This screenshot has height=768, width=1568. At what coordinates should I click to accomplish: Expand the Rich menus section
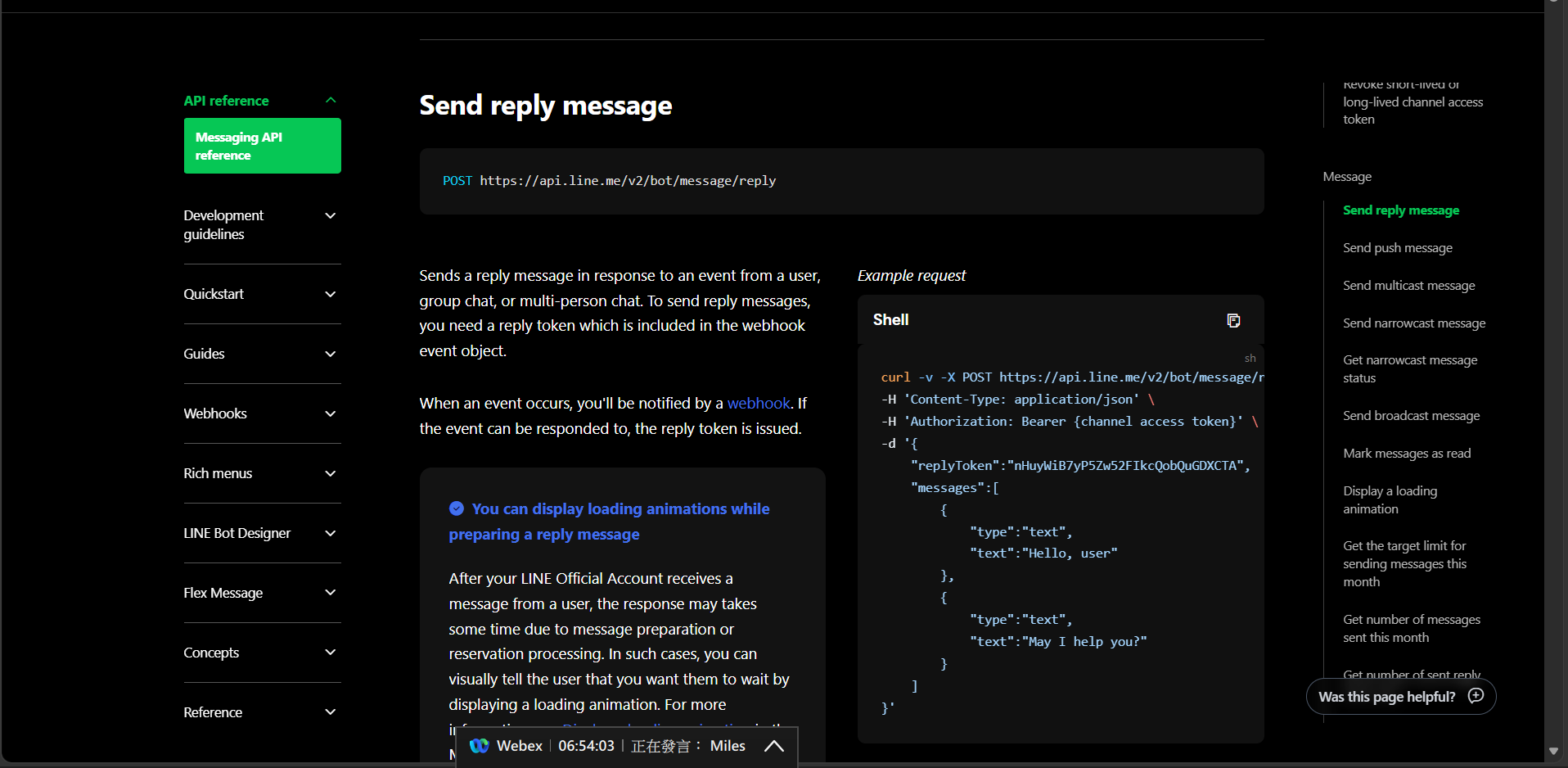click(x=331, y=474)
